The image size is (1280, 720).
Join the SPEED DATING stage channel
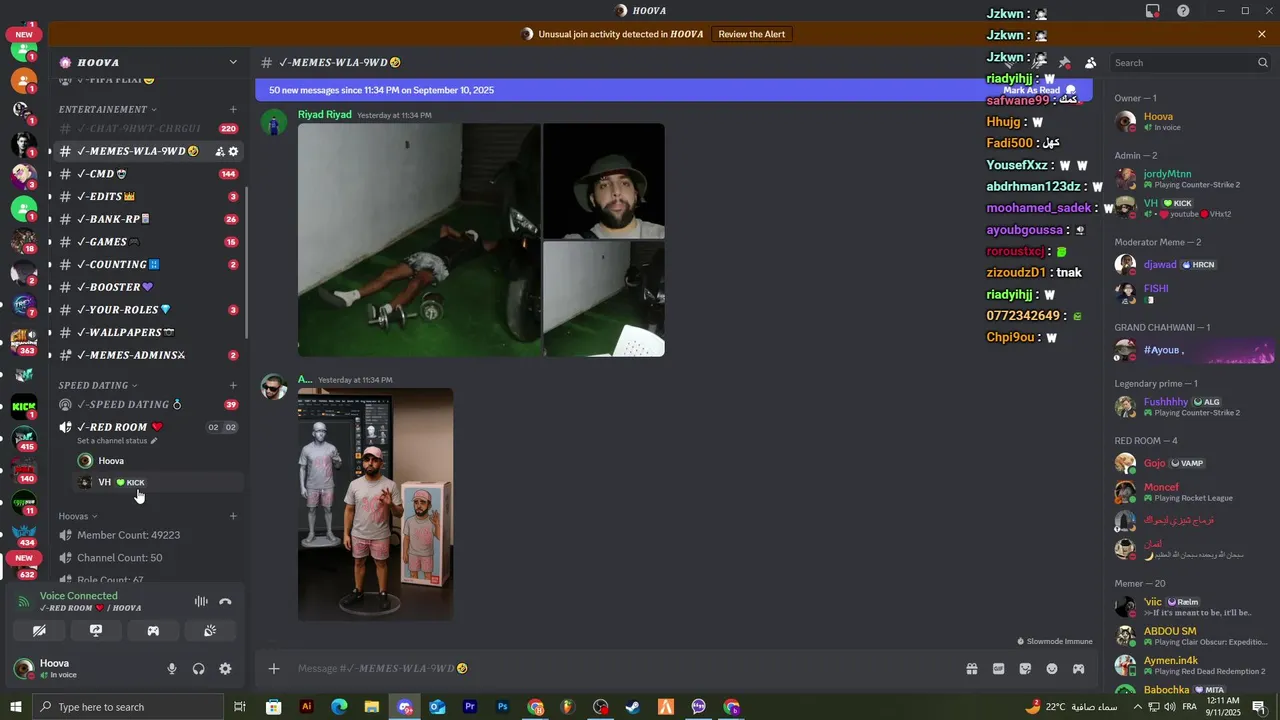(x=149, y=405)
